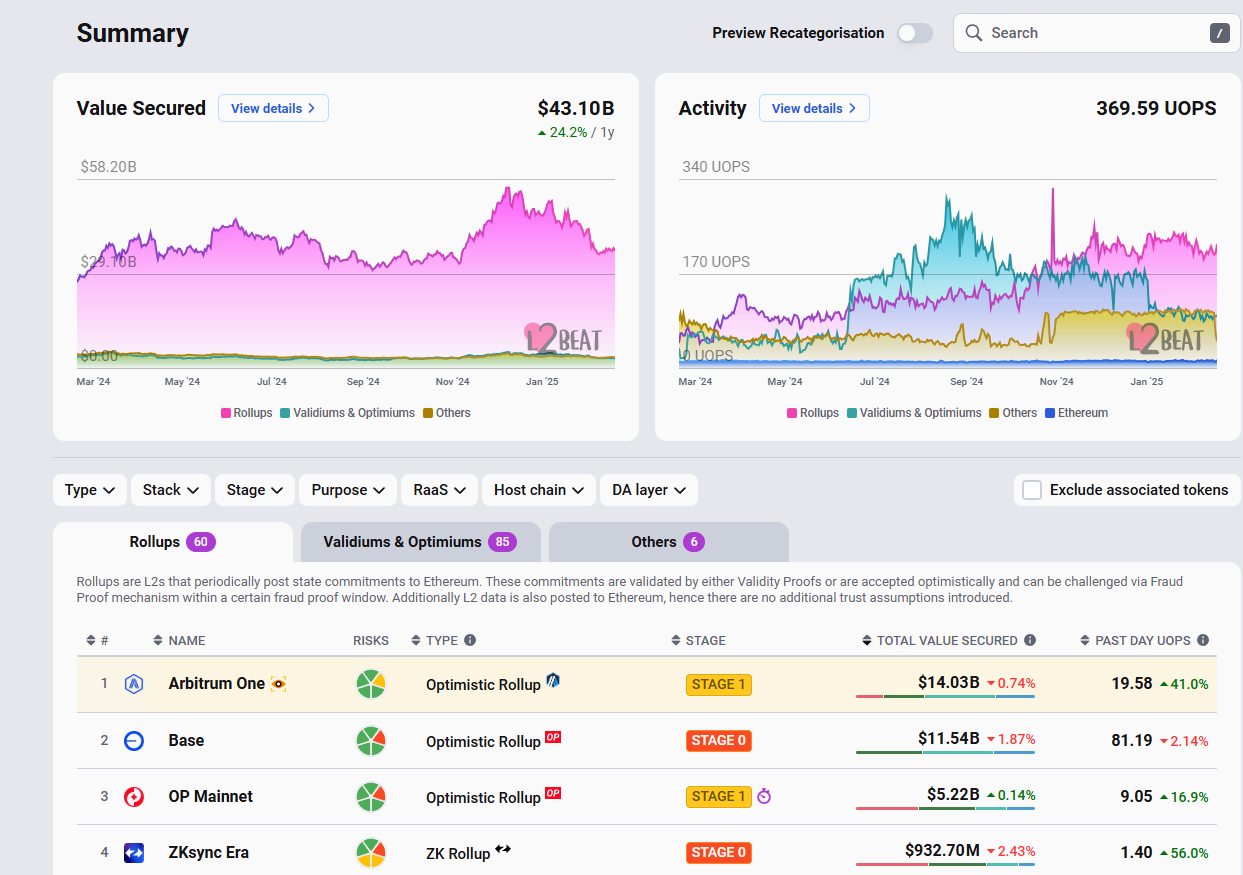Open the OP Mainnet project link
The height and width of the screenshot is (875, 1243).
(x=211, y=797)
